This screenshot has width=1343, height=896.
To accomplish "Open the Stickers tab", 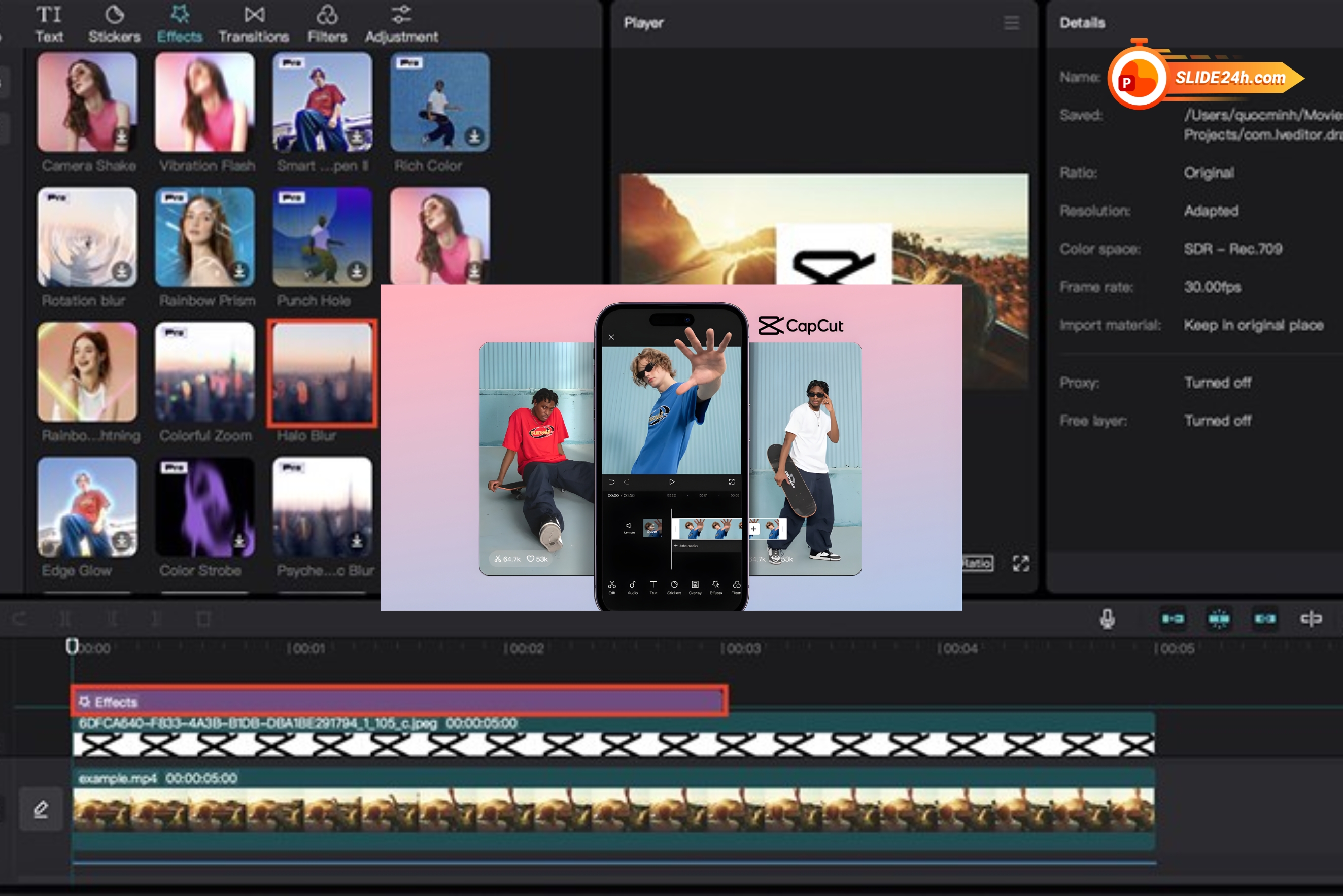I will pos(114,24).
